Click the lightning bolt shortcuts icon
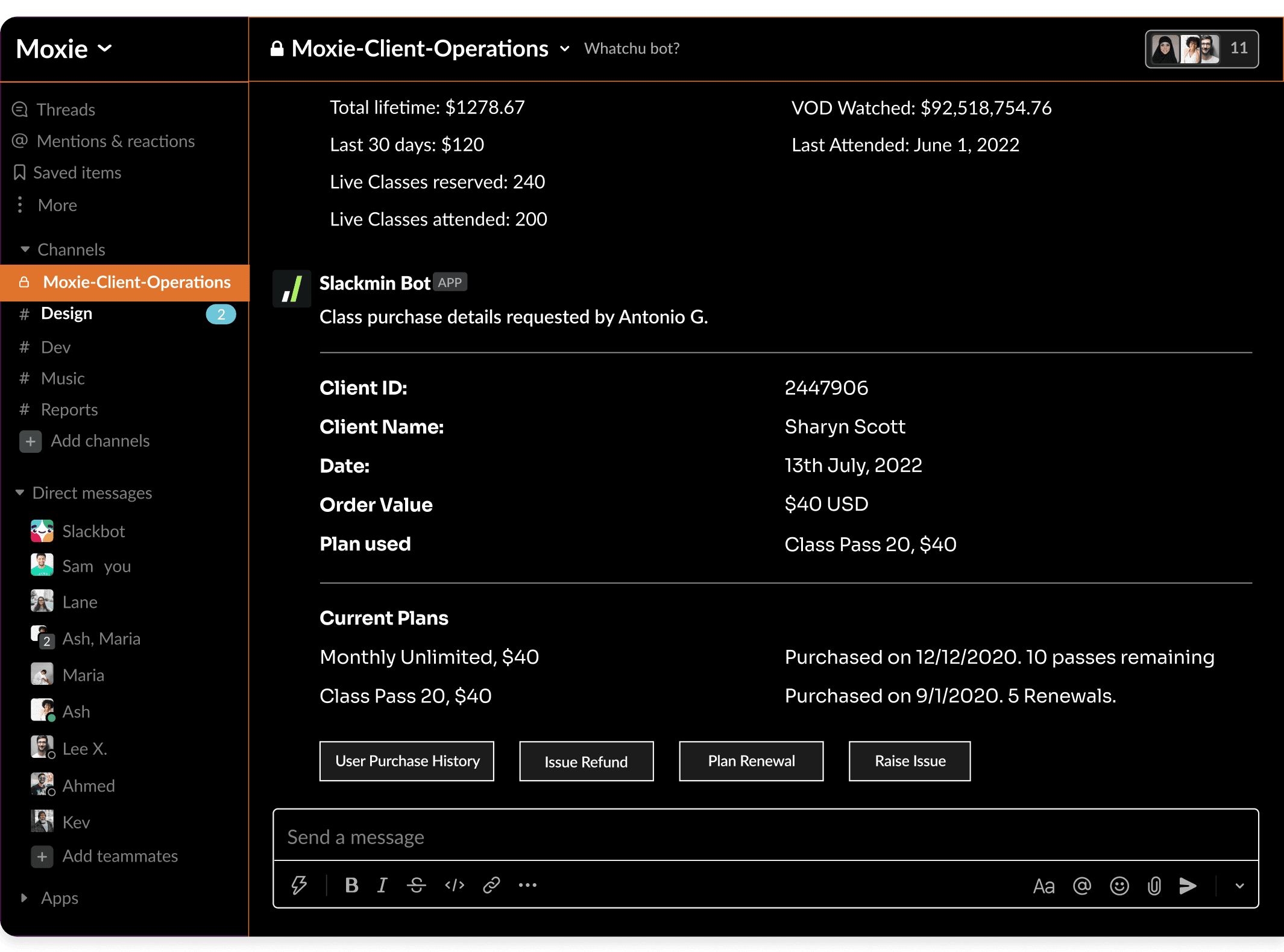Viewport: 1284px width, 952px height. coord(299,885)
